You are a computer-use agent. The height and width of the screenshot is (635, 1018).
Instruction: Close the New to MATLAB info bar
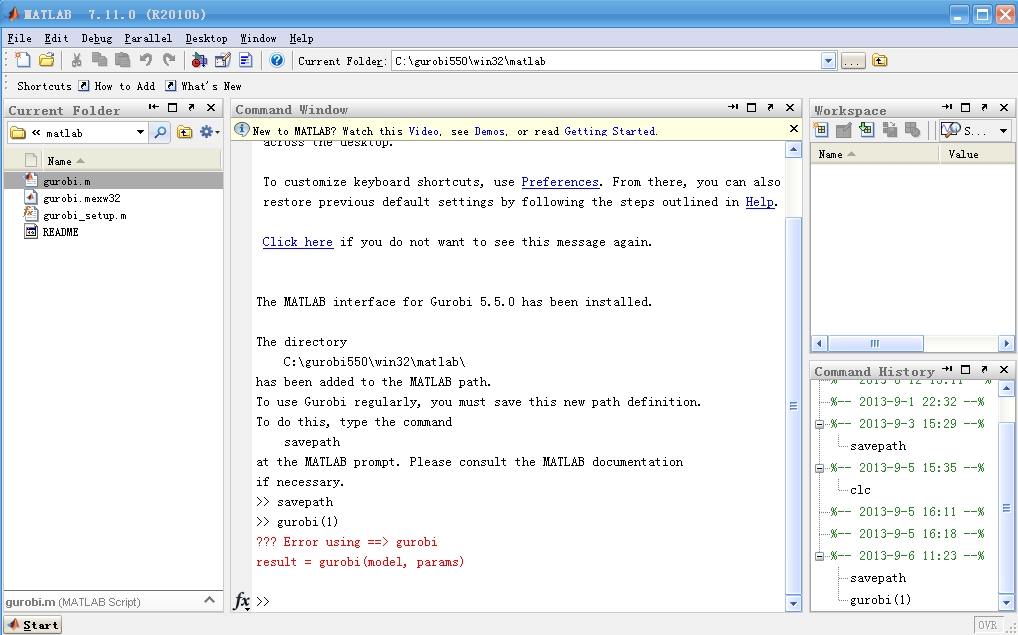point(793,129)
